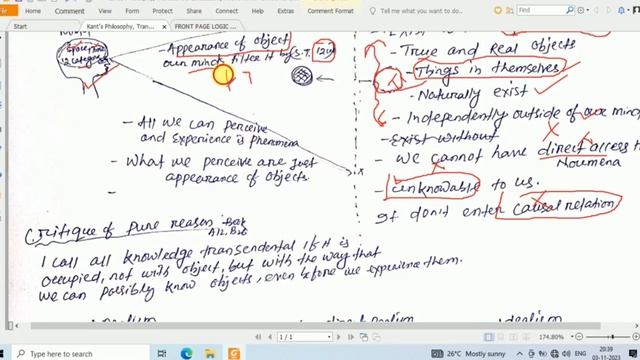Go to next page arrow
640x360 pixels.
(338, 337)
